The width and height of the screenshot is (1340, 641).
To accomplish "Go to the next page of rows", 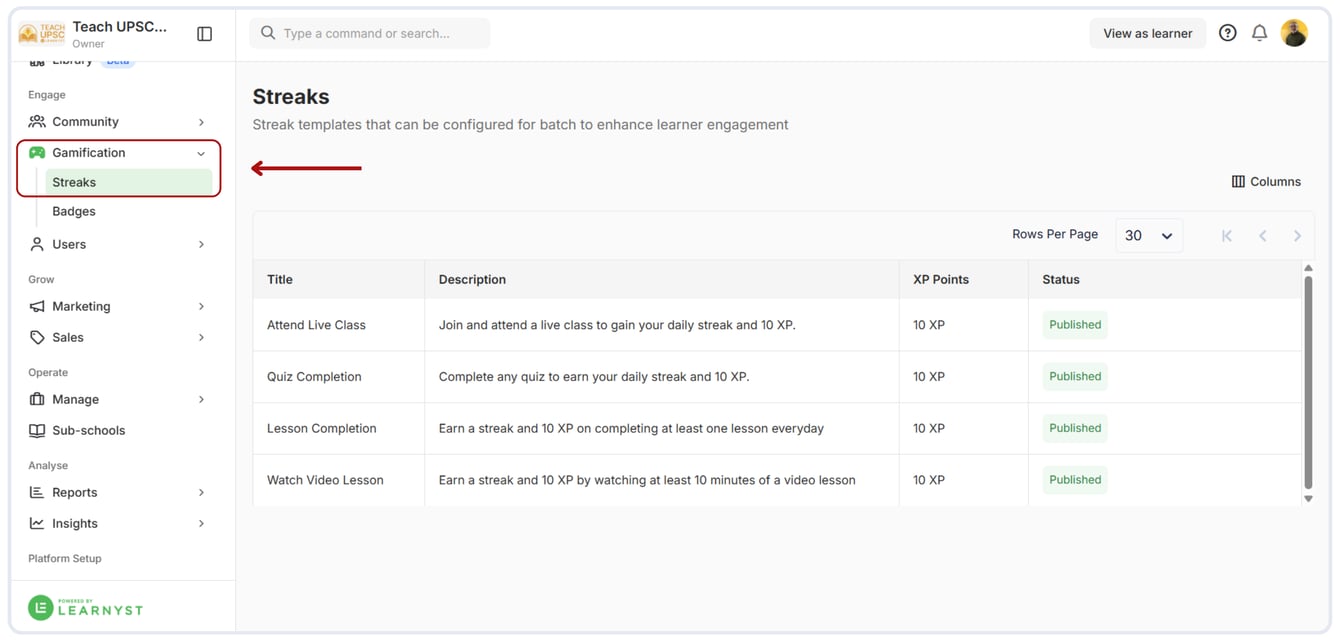I will click(1297, 236).
